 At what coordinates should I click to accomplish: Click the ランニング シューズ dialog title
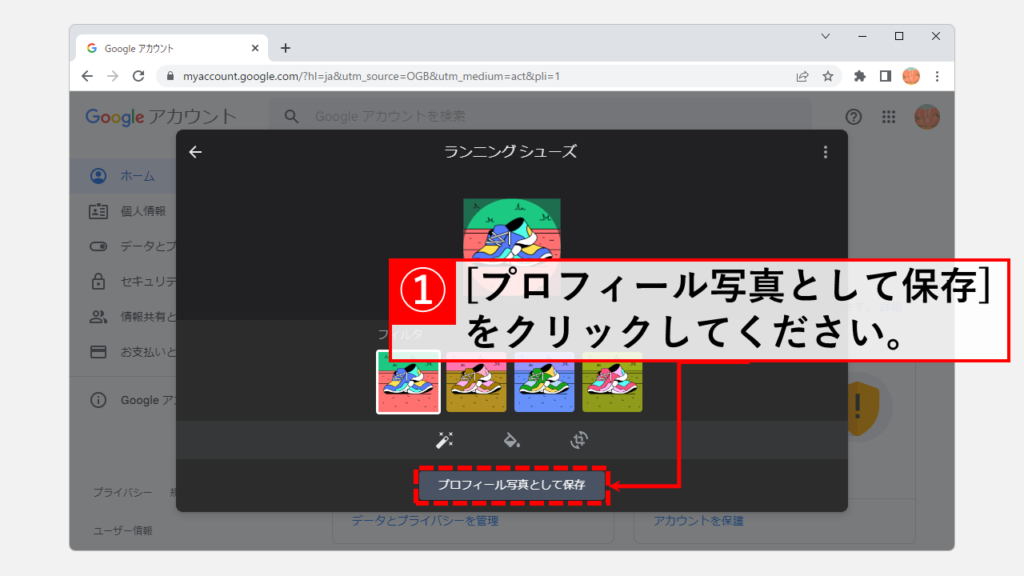[511, 152]
